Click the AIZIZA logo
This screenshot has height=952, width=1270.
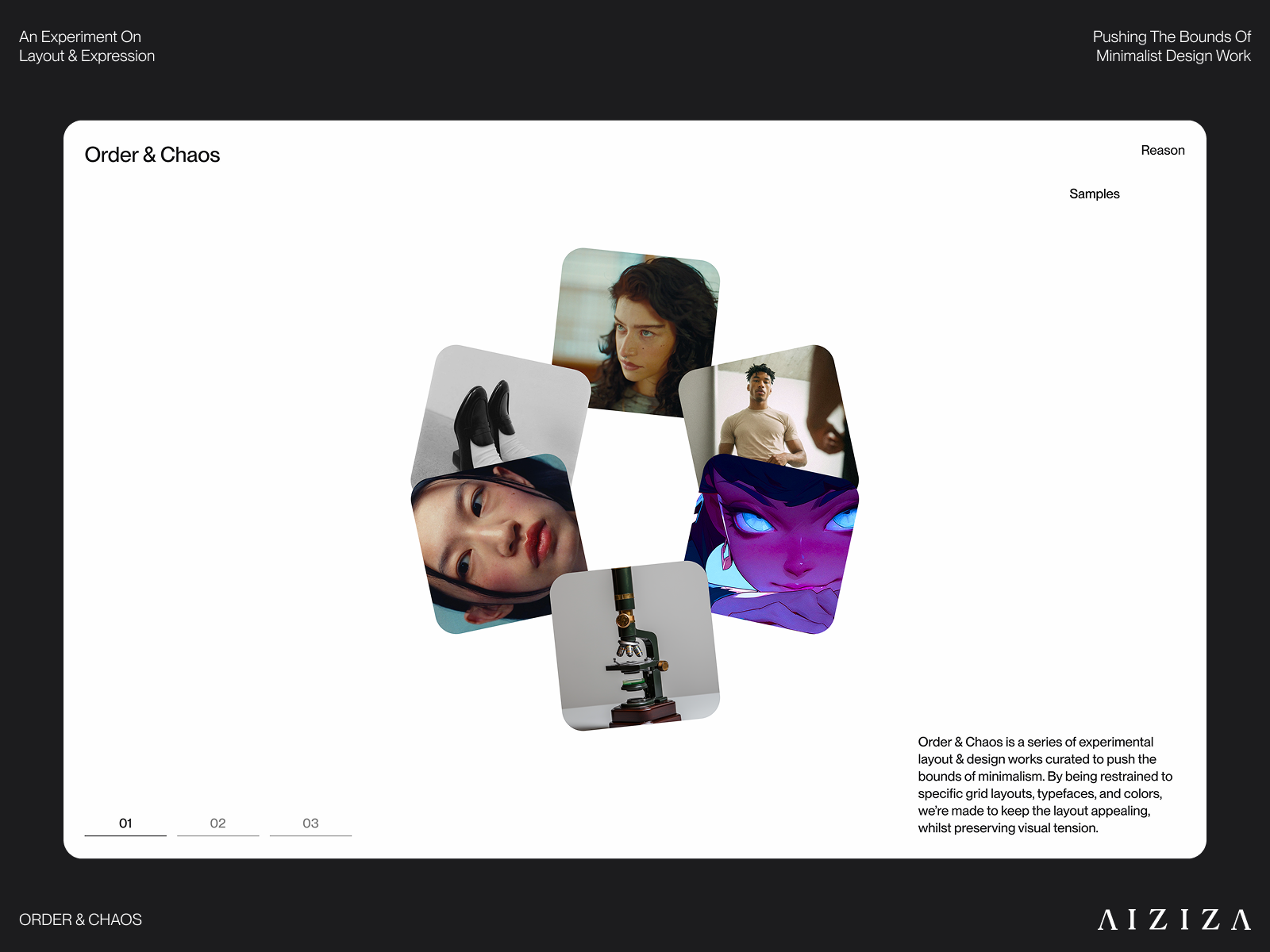point(1174,919)
